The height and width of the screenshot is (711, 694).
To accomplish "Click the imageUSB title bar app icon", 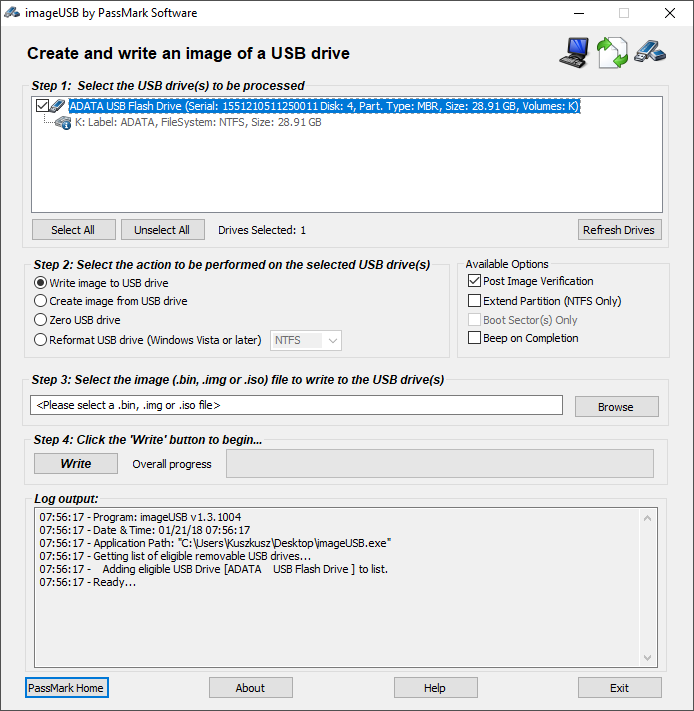I will coord(12,13).
